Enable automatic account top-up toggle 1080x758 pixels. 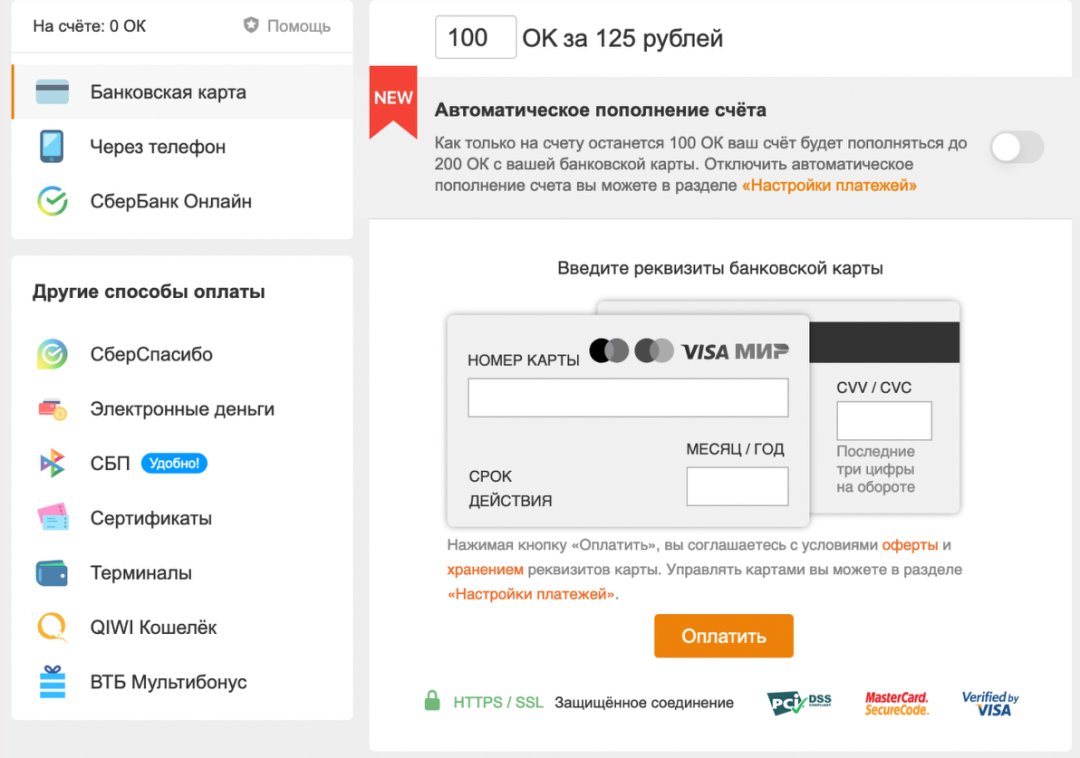1016,148
